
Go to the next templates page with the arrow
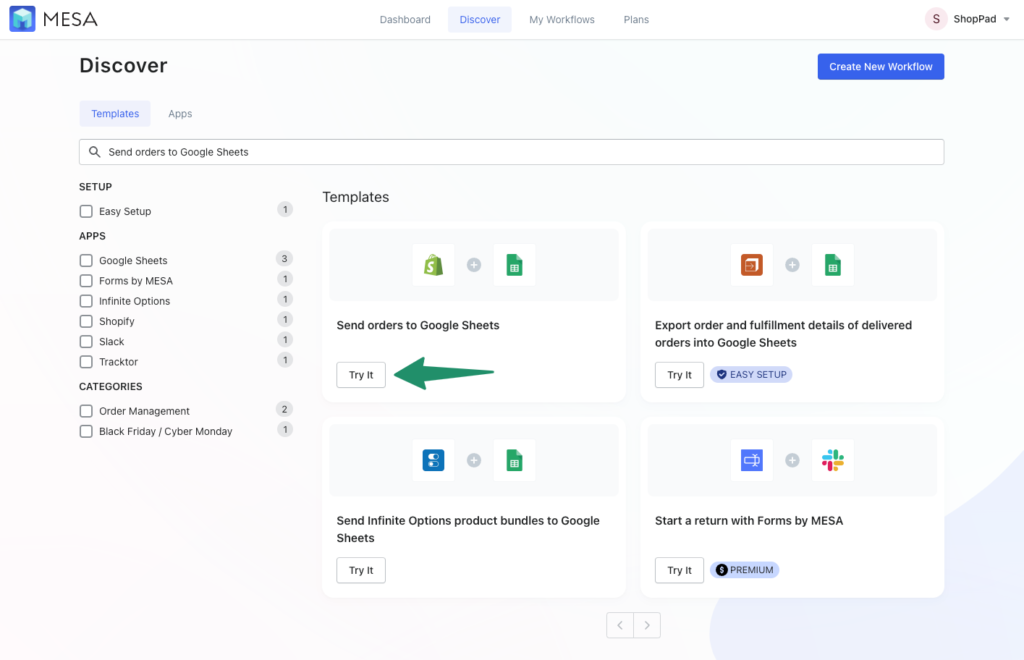(647, 624)
